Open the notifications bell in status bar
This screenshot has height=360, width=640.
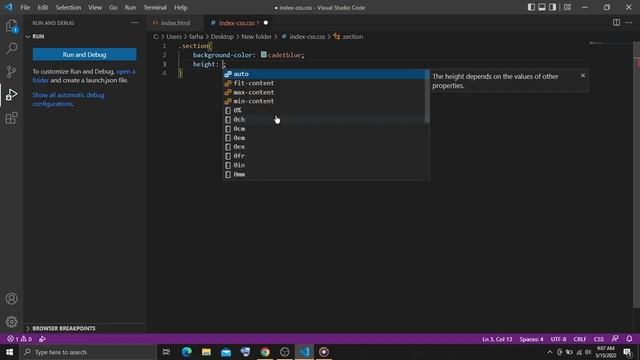(629, 339)
